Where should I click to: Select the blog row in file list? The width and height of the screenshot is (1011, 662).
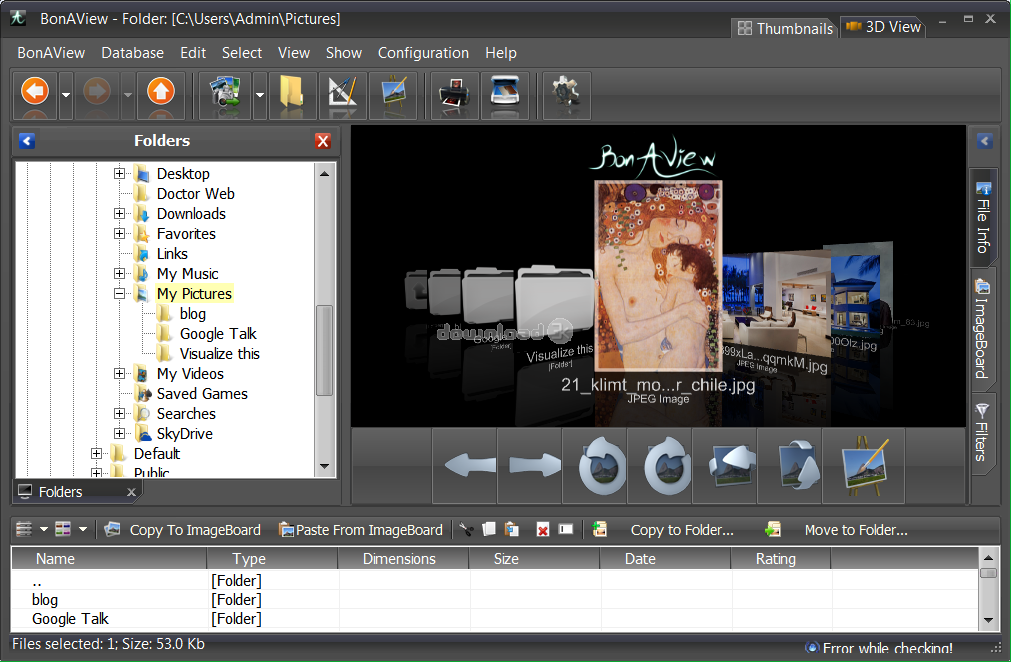click(x=494, y=599)
